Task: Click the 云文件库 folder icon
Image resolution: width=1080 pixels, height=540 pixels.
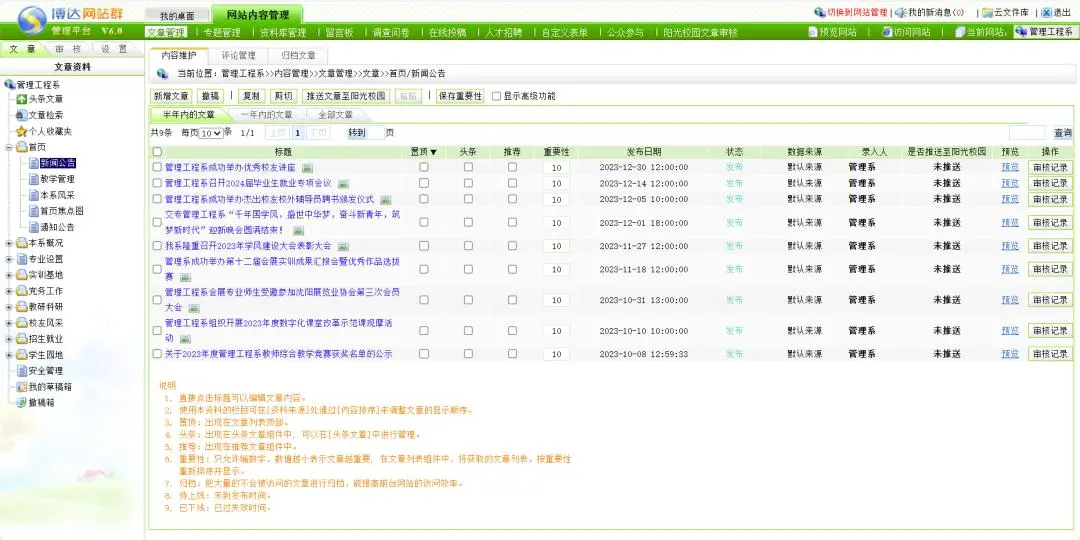Action: (x=987, y=13)
